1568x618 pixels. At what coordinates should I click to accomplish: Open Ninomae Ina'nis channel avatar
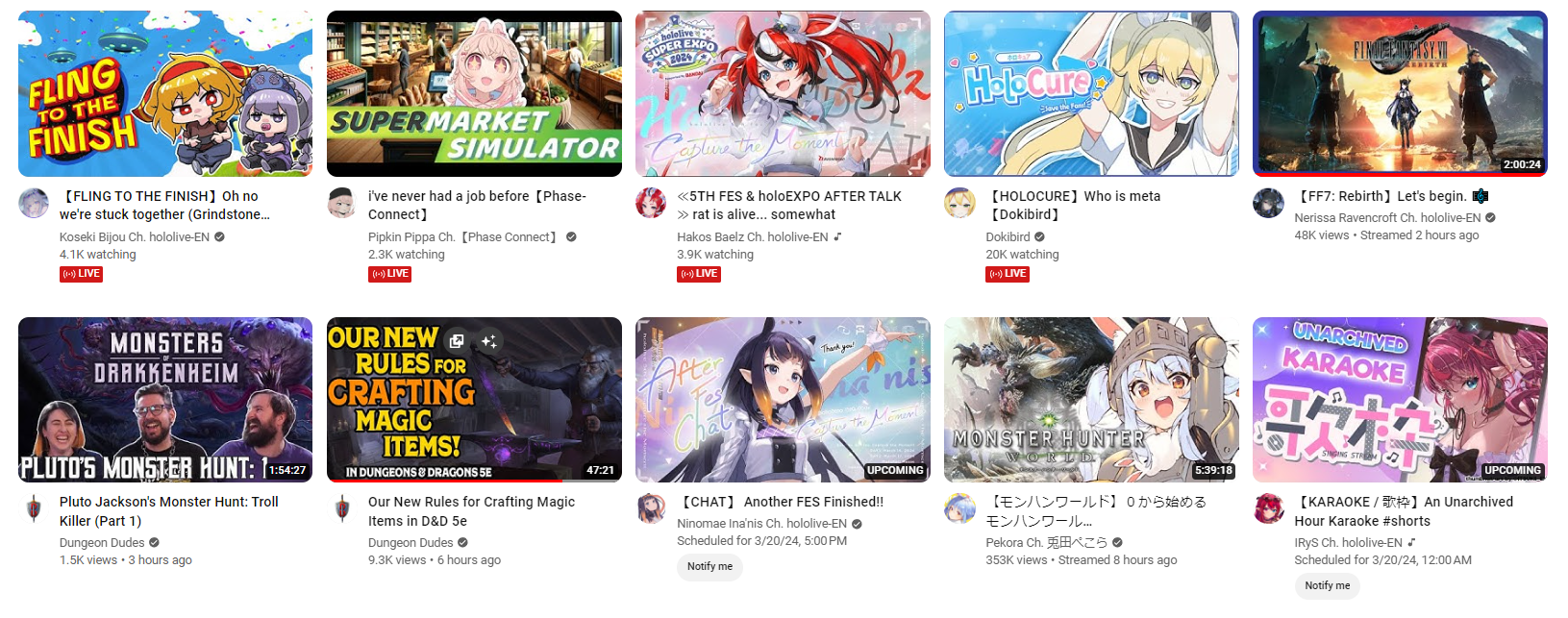point(651,508)
